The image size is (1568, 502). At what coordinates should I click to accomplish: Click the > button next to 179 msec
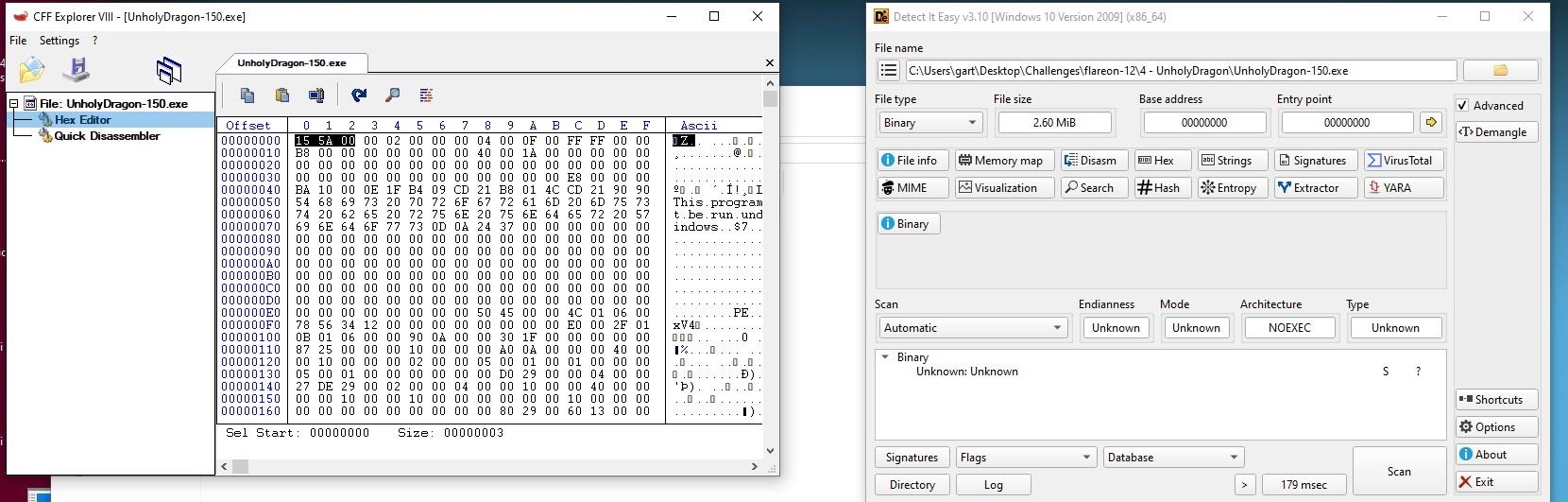tap(1244, 484)
